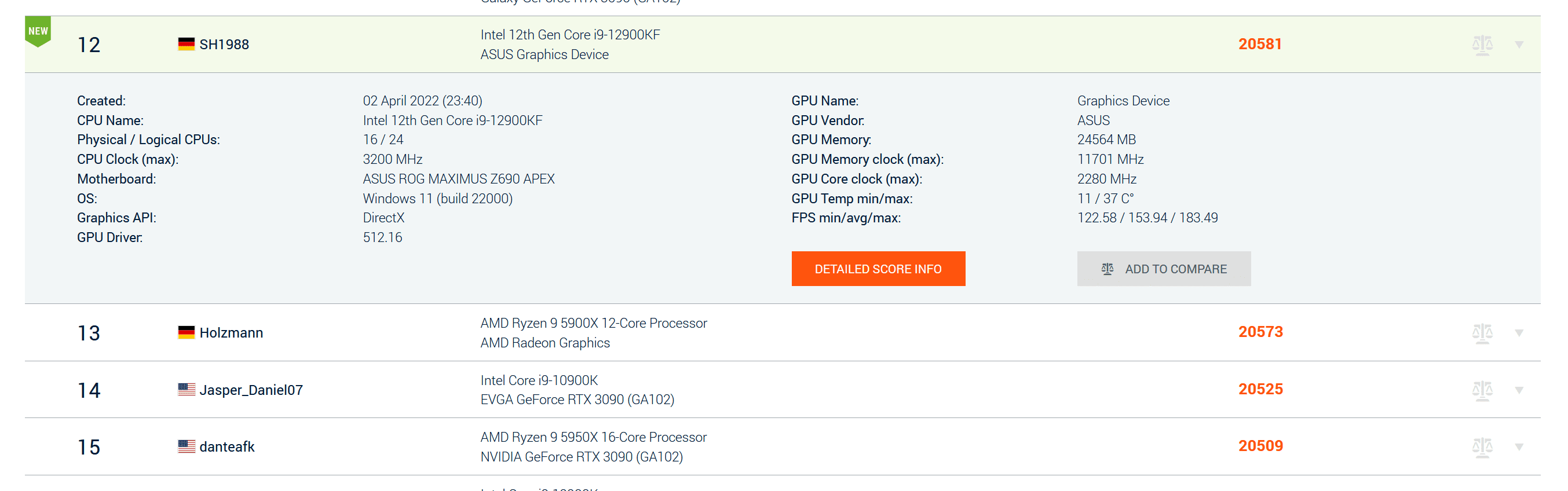1568x491 pixels.
Task: Click the 'Motherboard:' label
Action: point(116,179)
